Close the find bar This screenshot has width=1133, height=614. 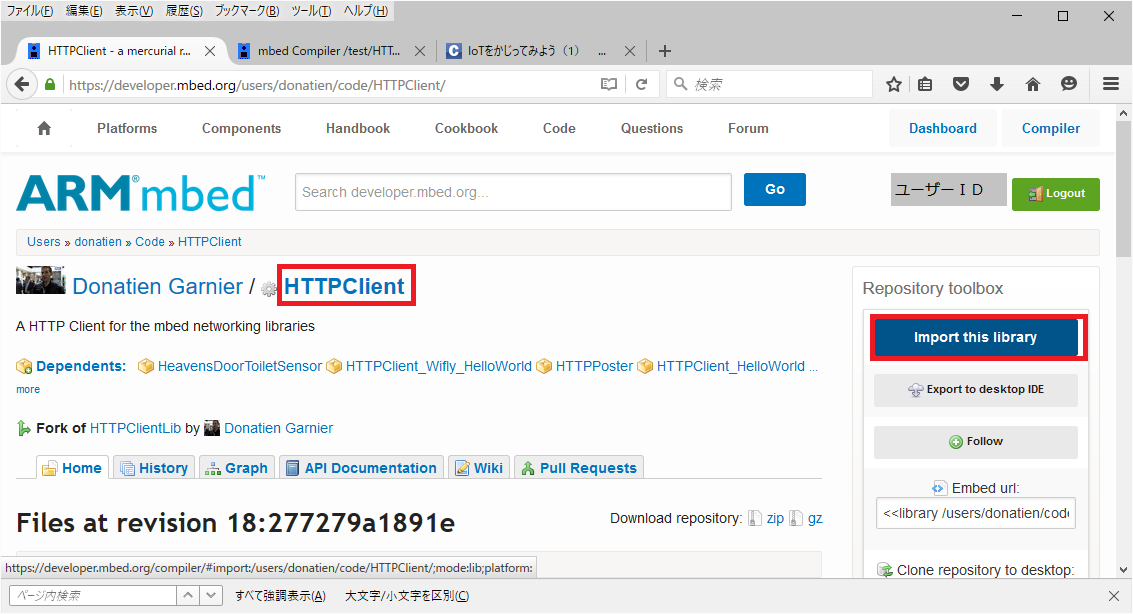pos(1114,596)
